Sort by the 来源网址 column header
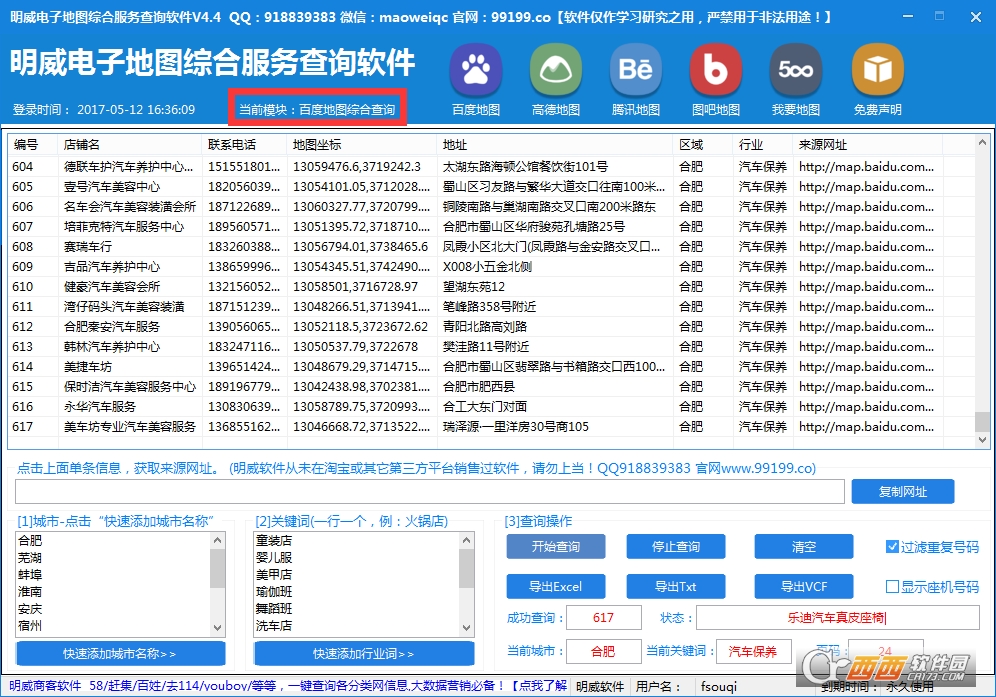Viewport: 996px width, 697px height. pyautogui.click(x=868, y=145)
